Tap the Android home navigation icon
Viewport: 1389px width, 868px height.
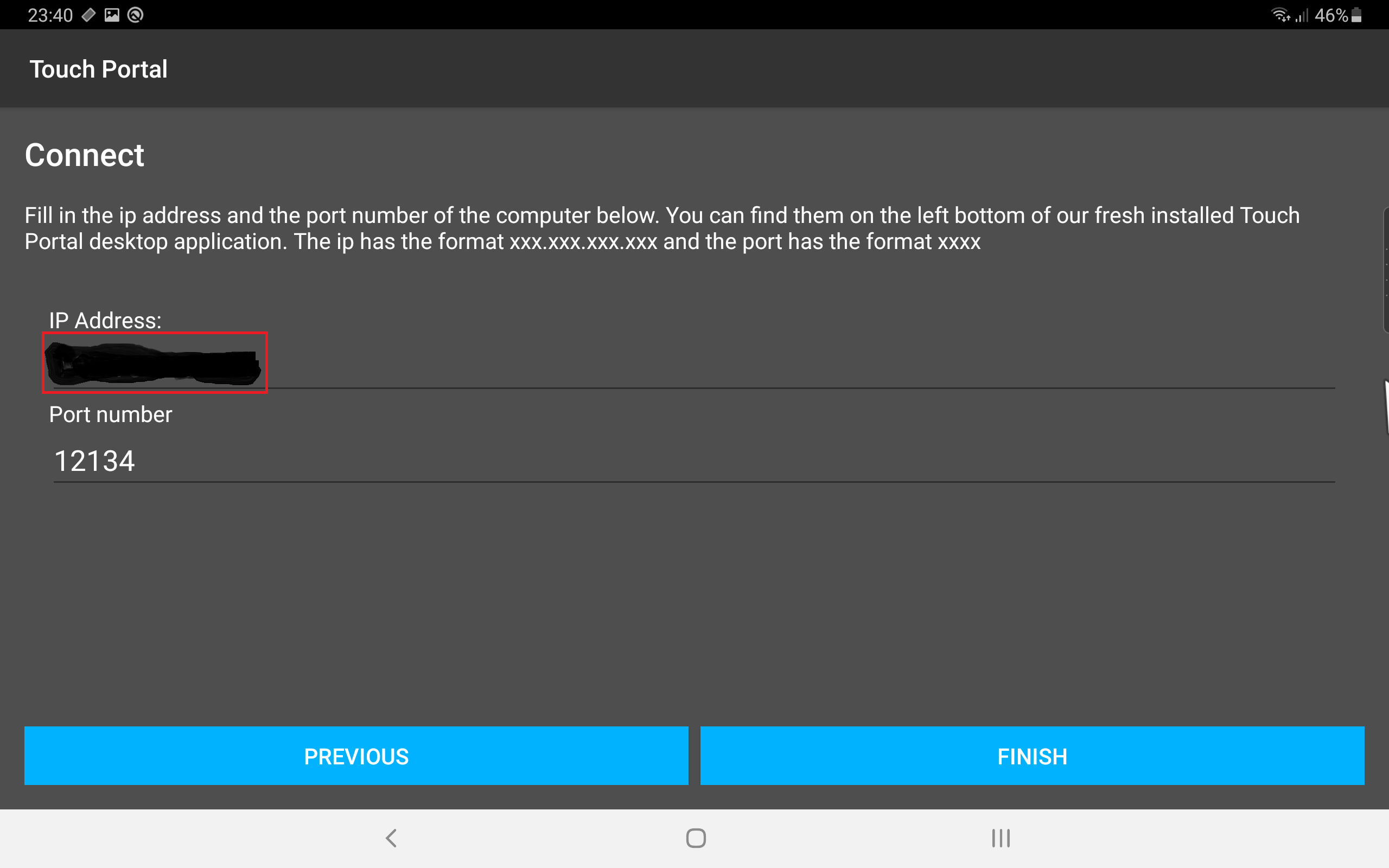coord(696,838)
